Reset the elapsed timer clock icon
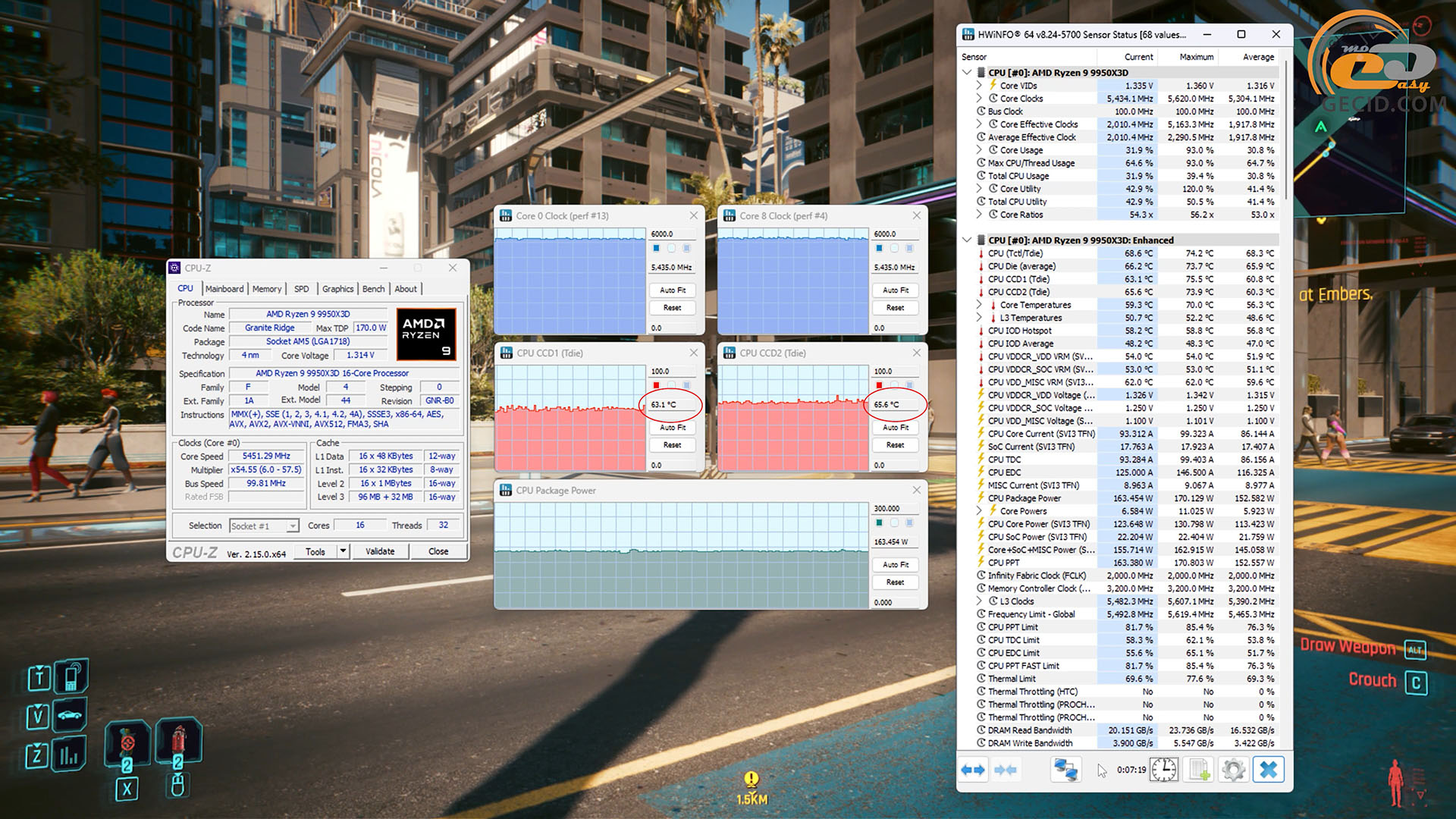The image size is (1456, 819). pos(1164,770)
